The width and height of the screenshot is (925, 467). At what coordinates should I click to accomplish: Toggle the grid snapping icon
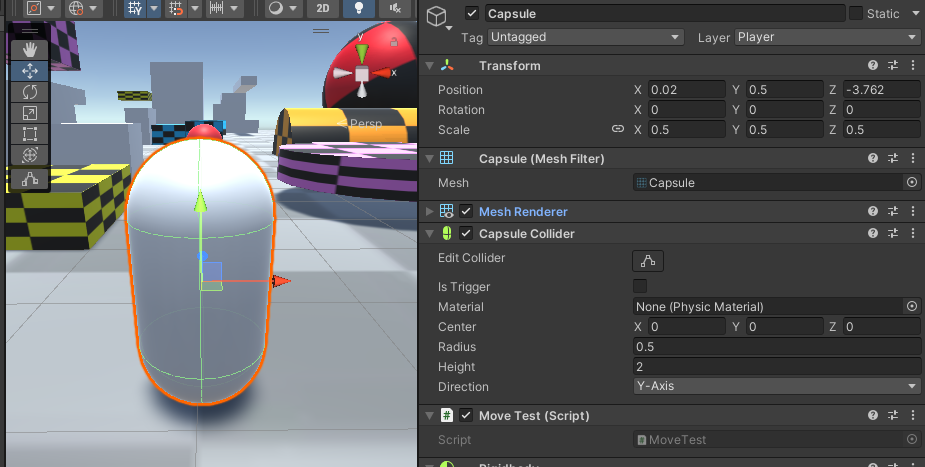click(176, 8)
